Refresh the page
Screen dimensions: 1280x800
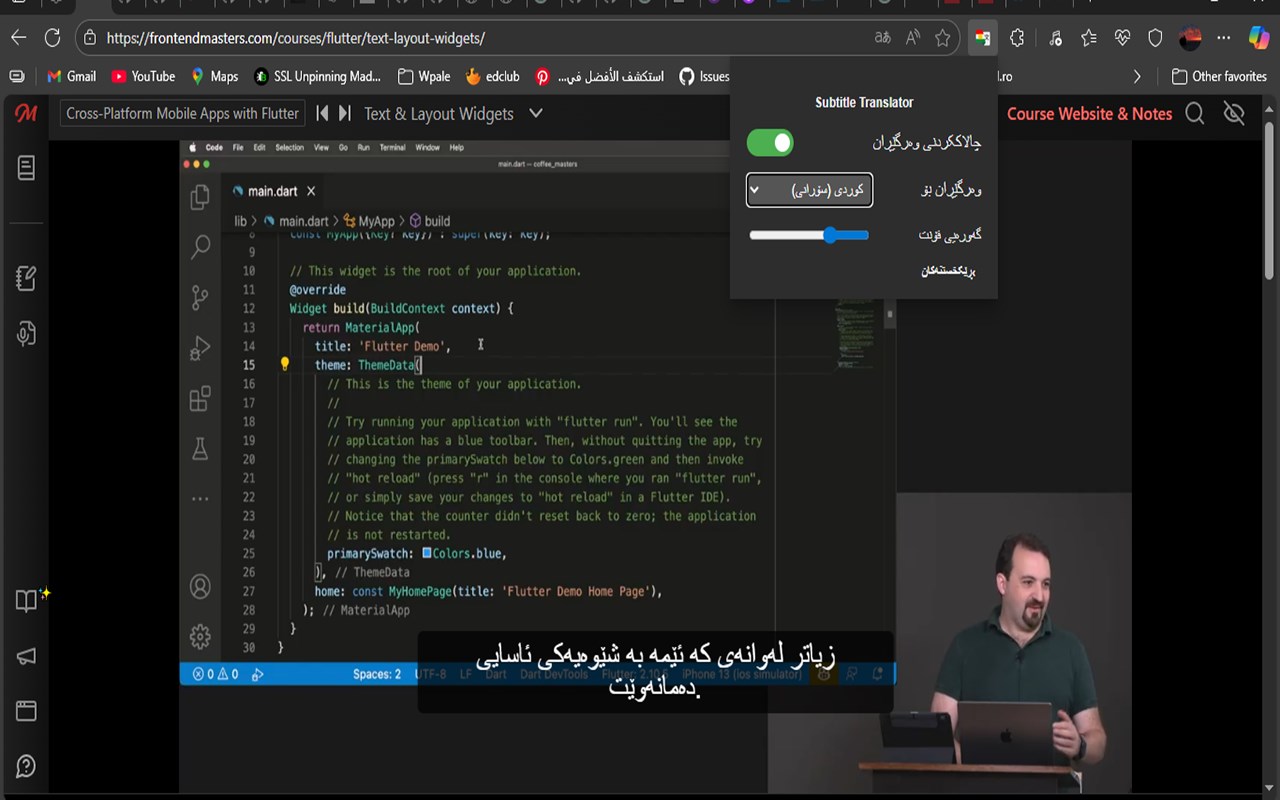pos(53,38)
